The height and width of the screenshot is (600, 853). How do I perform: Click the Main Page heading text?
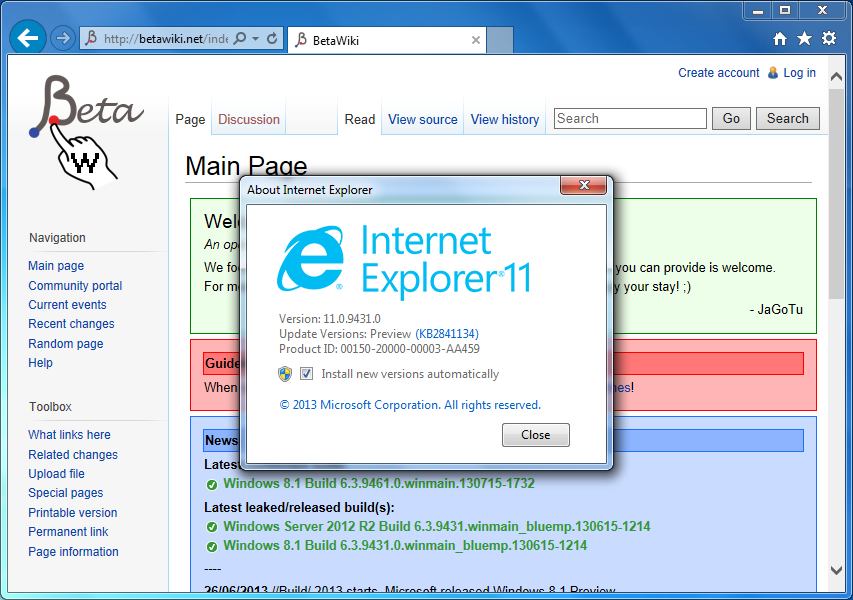(x=246, y=166)
